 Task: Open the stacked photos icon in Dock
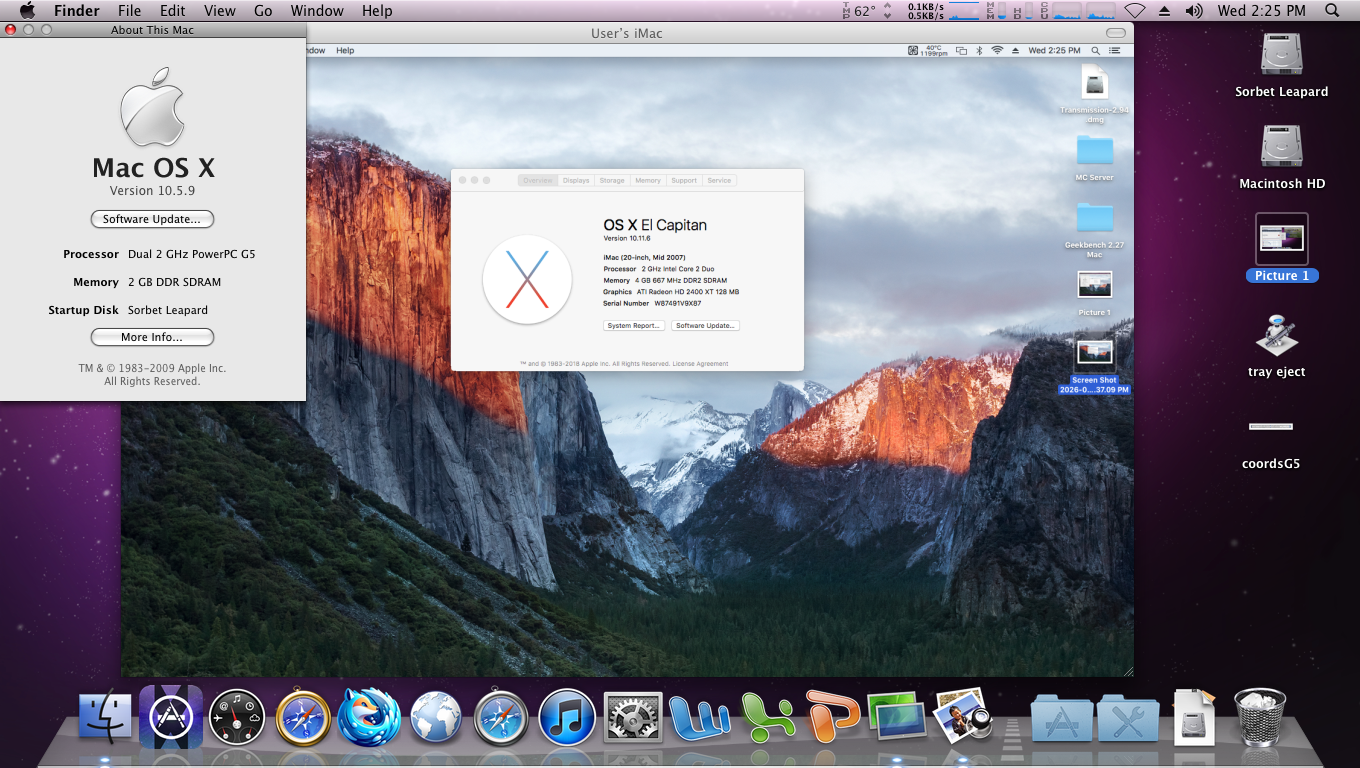coord(897,716)
